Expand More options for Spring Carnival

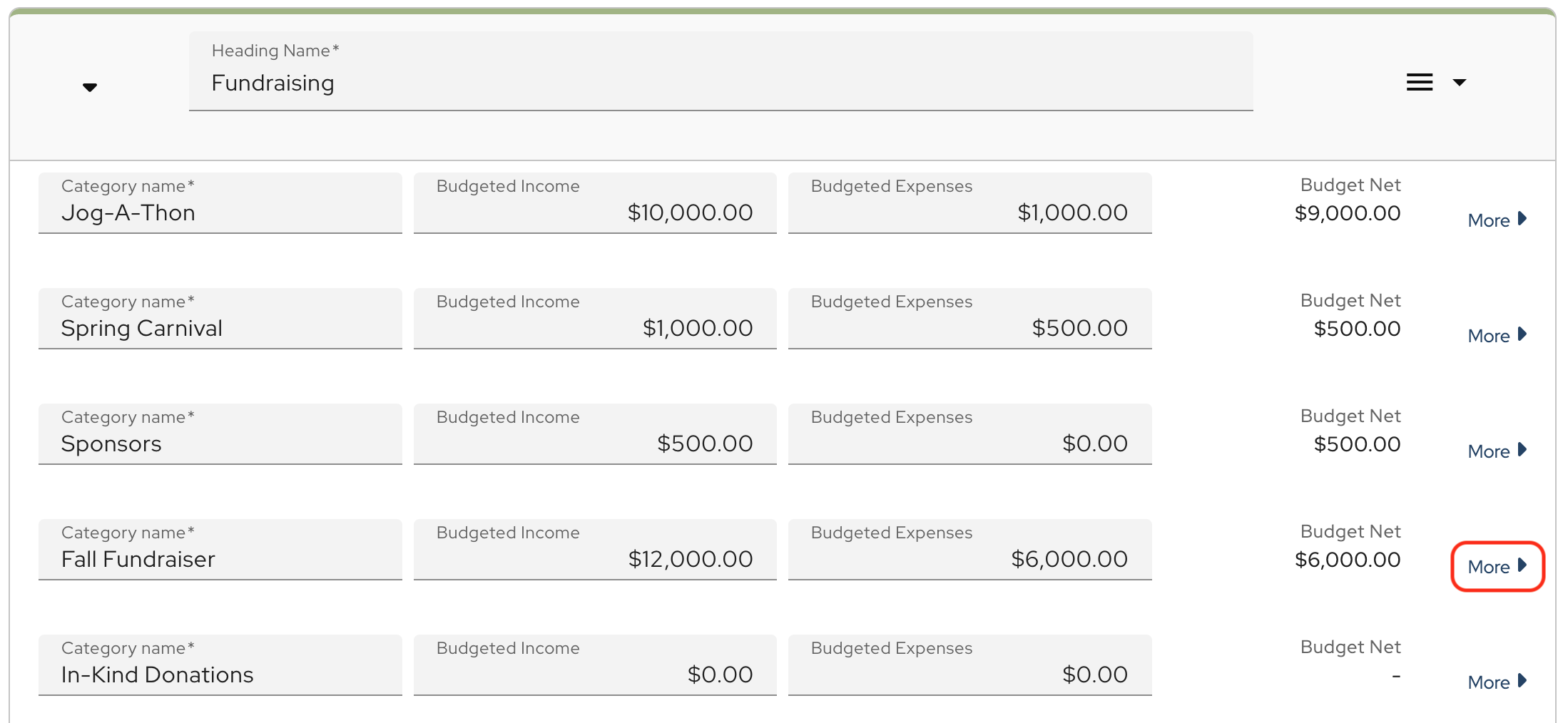point(1497,336)
